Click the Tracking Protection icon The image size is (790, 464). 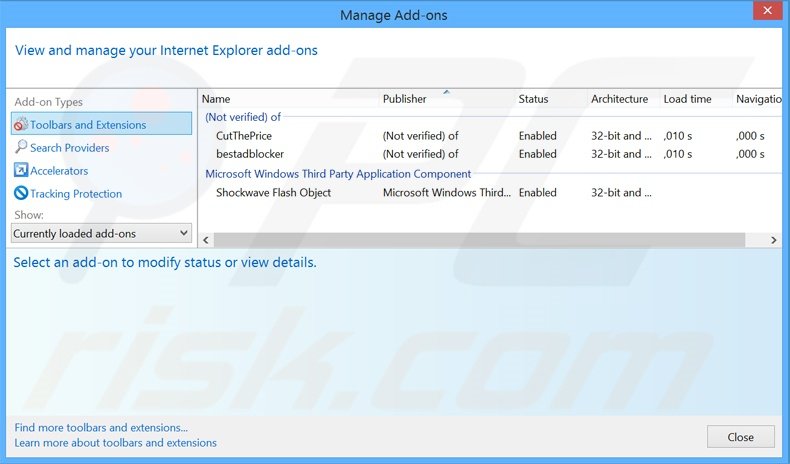[21, 194]
